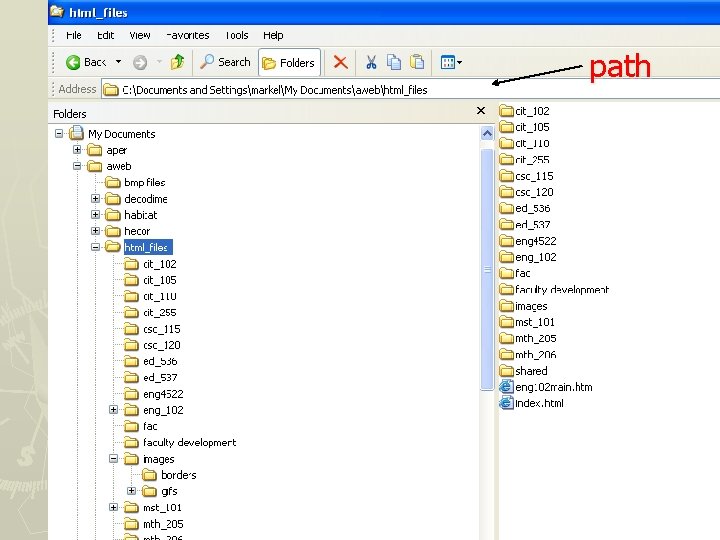The height and width of the screenshot is (540, 720).
Task: Click csc_120 folder icon in file list
Action: pyautogui.click(x=506, y=192)
